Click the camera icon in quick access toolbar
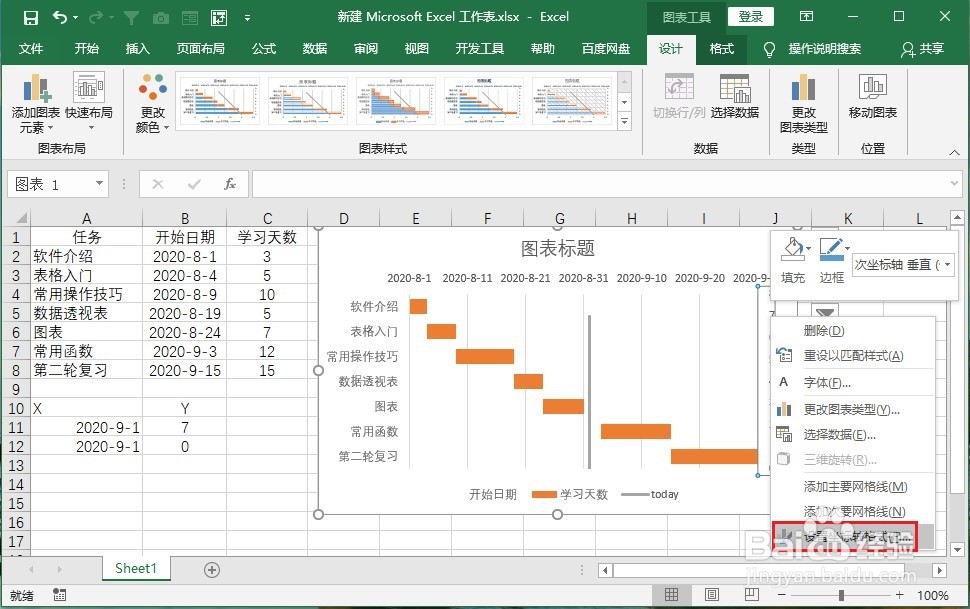Screen dimensions: 970x609 pyautogui.click(x=161, y=18)
